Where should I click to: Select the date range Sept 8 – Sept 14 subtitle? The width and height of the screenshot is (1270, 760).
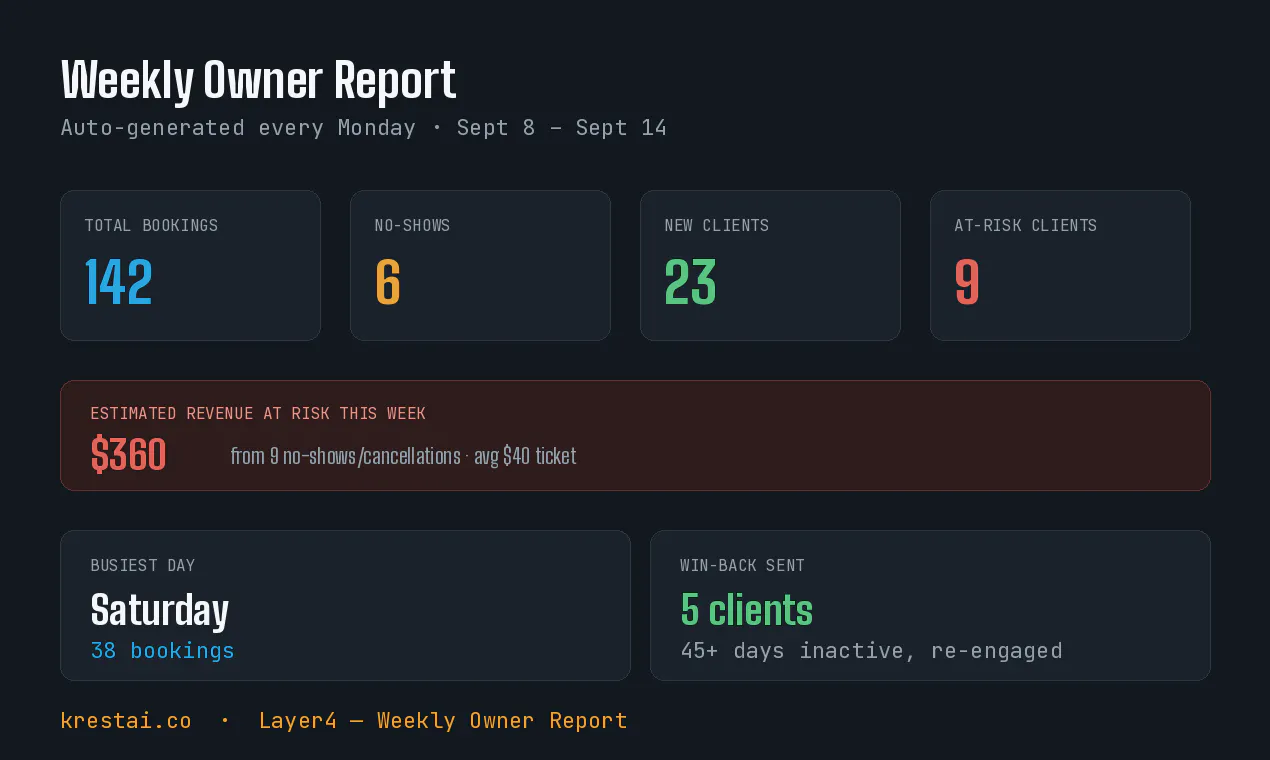[x=562, y=128]
